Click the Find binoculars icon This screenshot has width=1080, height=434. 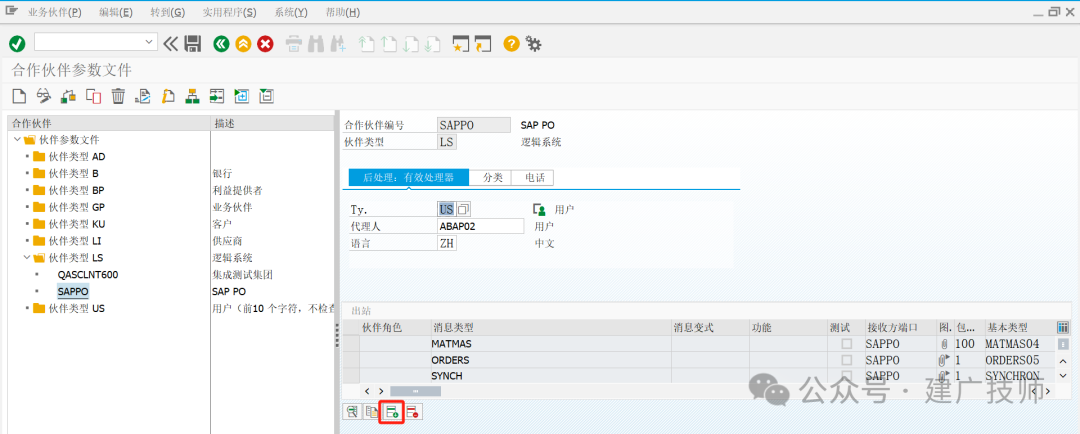315,44
